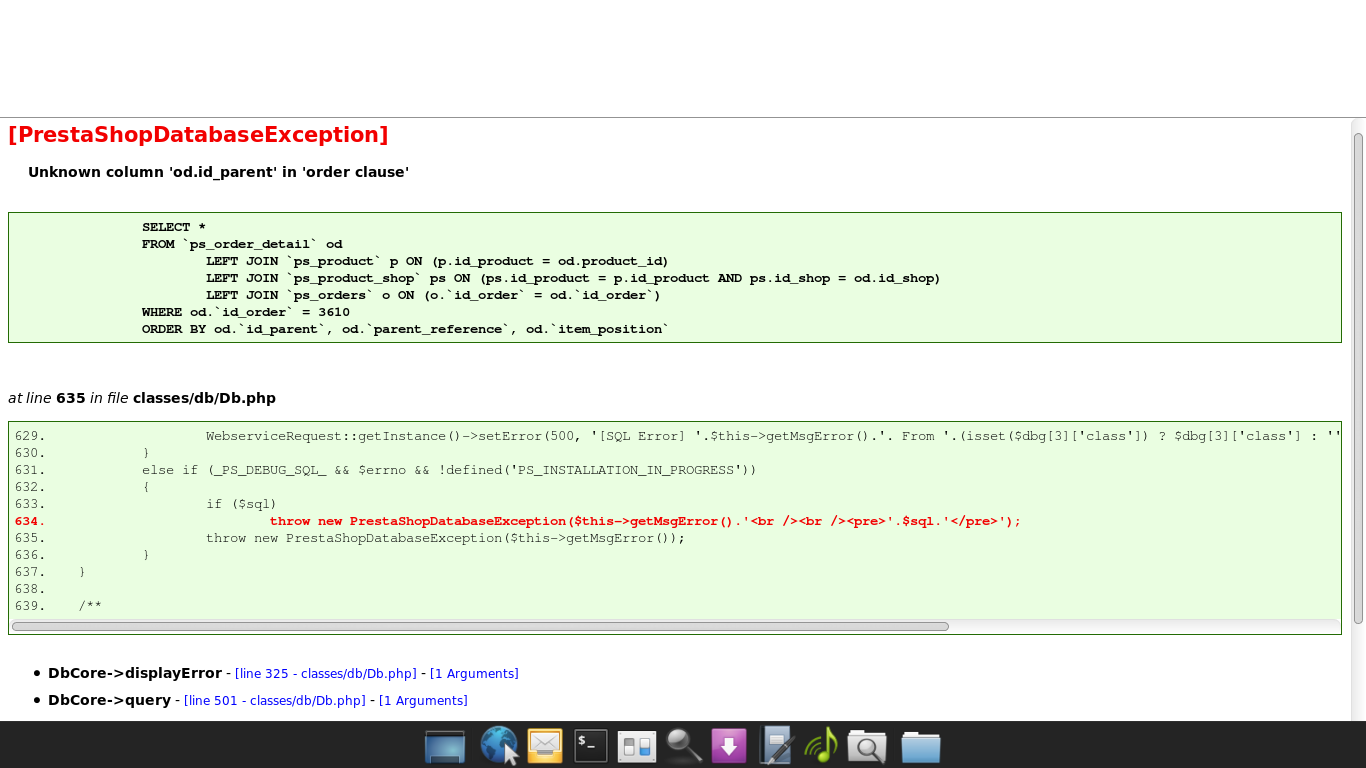Click the highlighted red line 634 throw statement
Image resolution: width=1366 pixels, height=768 pixels.
[518, 521]
